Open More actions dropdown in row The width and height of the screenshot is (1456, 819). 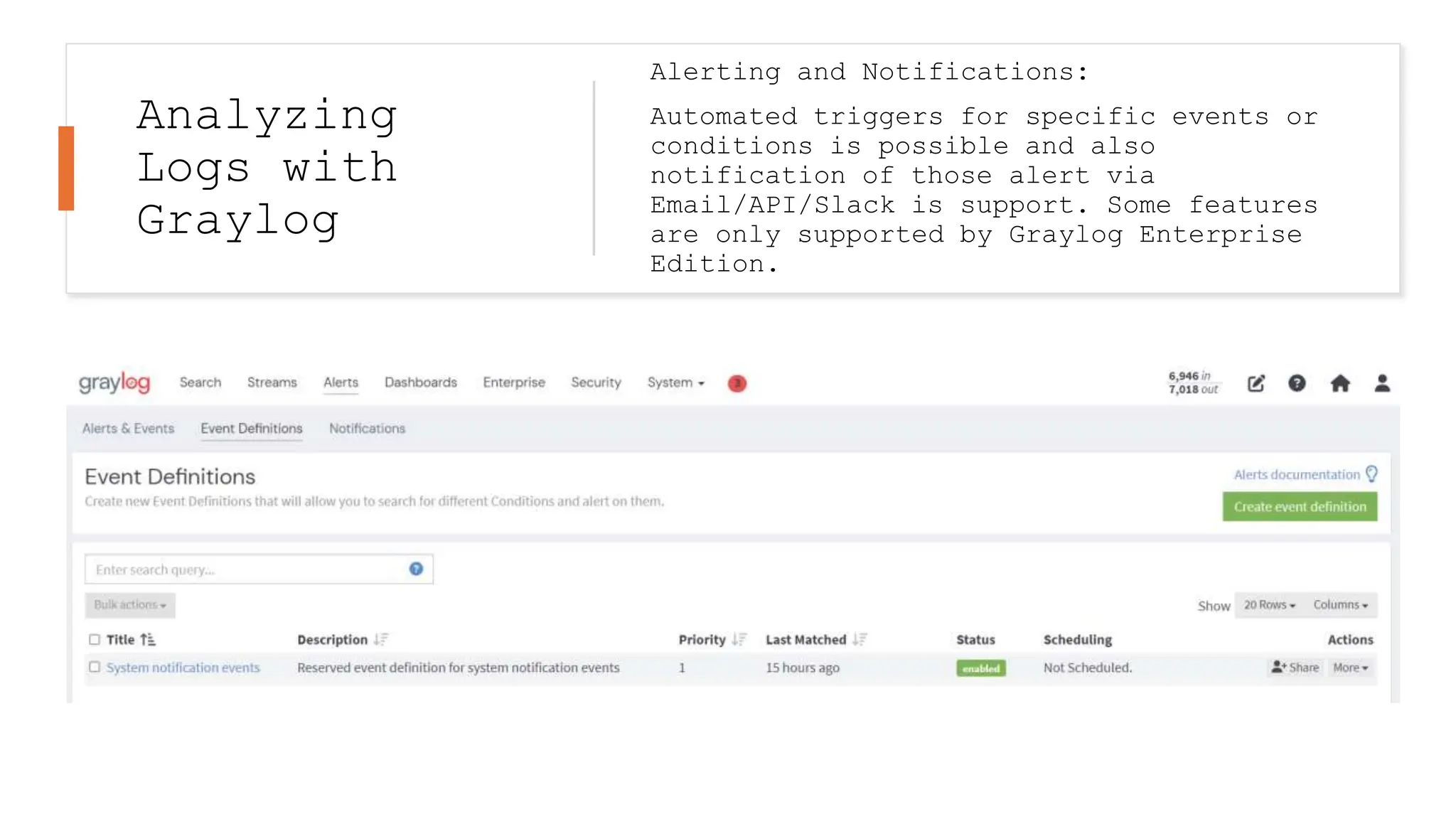point(1350,668)
